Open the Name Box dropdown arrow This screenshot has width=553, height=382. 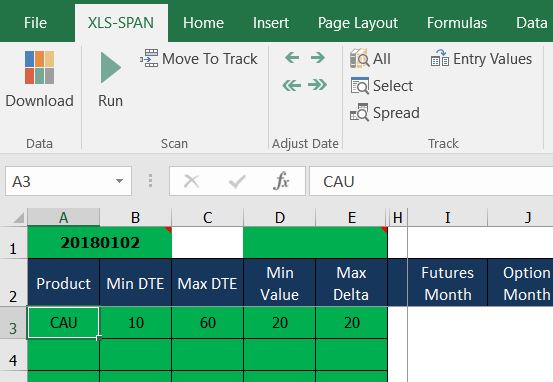click(x=119, y=181)
